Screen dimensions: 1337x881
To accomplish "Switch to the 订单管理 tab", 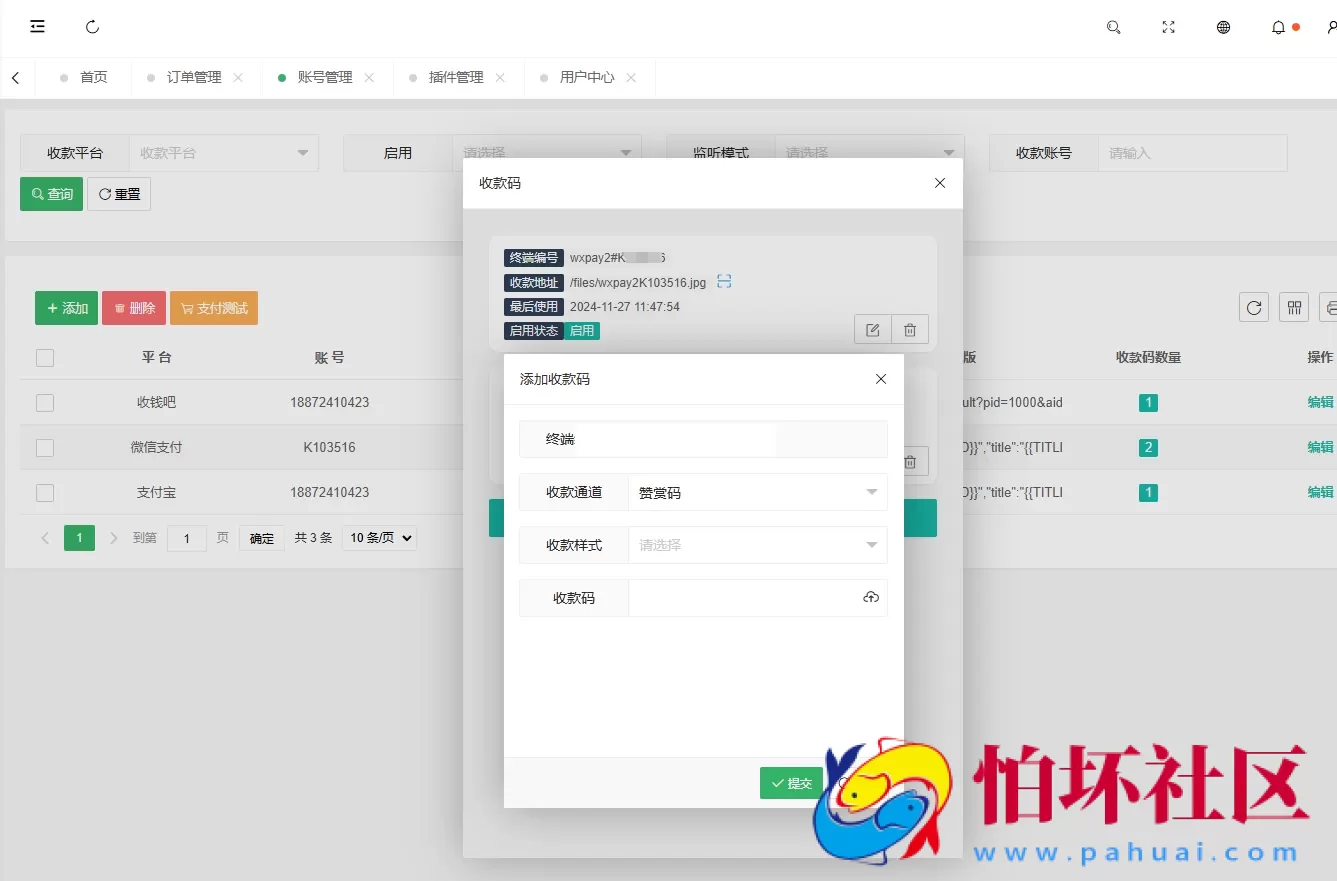I will pyautogui.click(x=196, y=77).
